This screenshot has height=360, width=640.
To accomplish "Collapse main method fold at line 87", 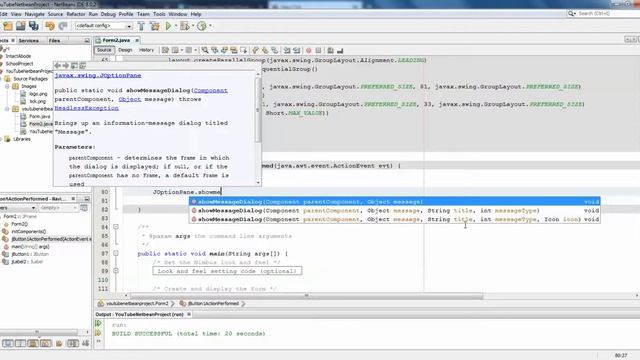I will (116, 253).
